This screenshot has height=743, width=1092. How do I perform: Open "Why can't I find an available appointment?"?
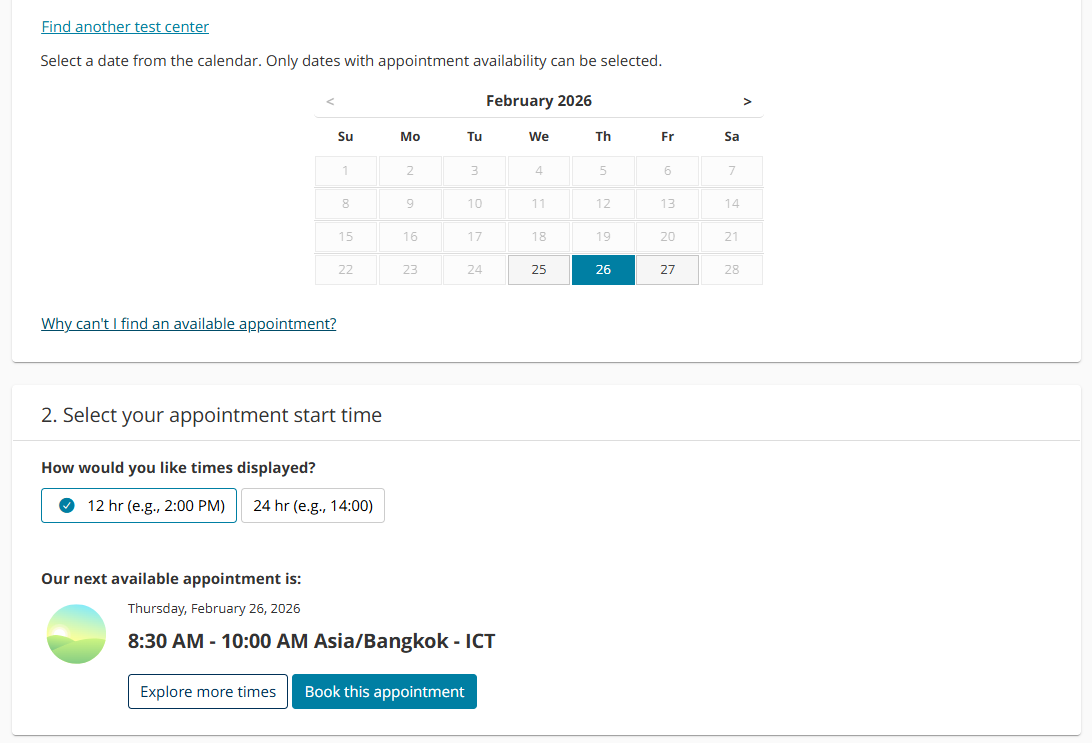pyautogui.click(x=188, y=324)
